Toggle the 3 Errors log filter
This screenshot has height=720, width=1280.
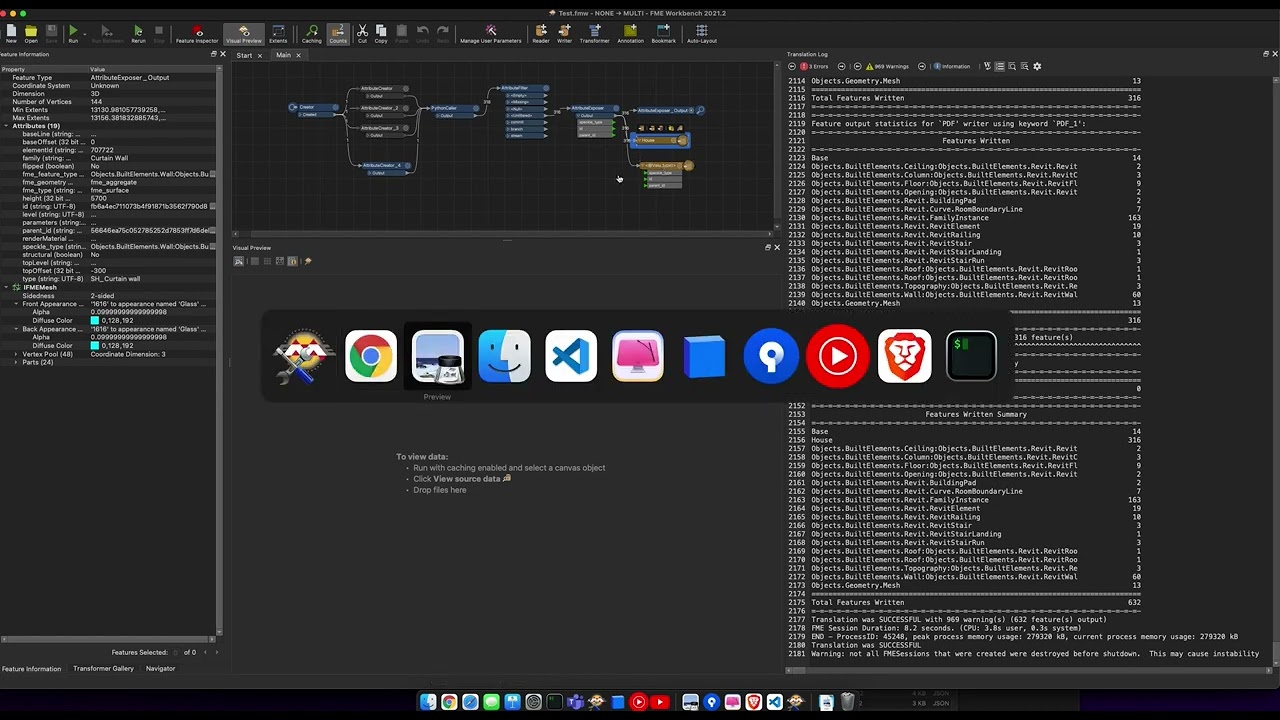(x=814, y=66)
